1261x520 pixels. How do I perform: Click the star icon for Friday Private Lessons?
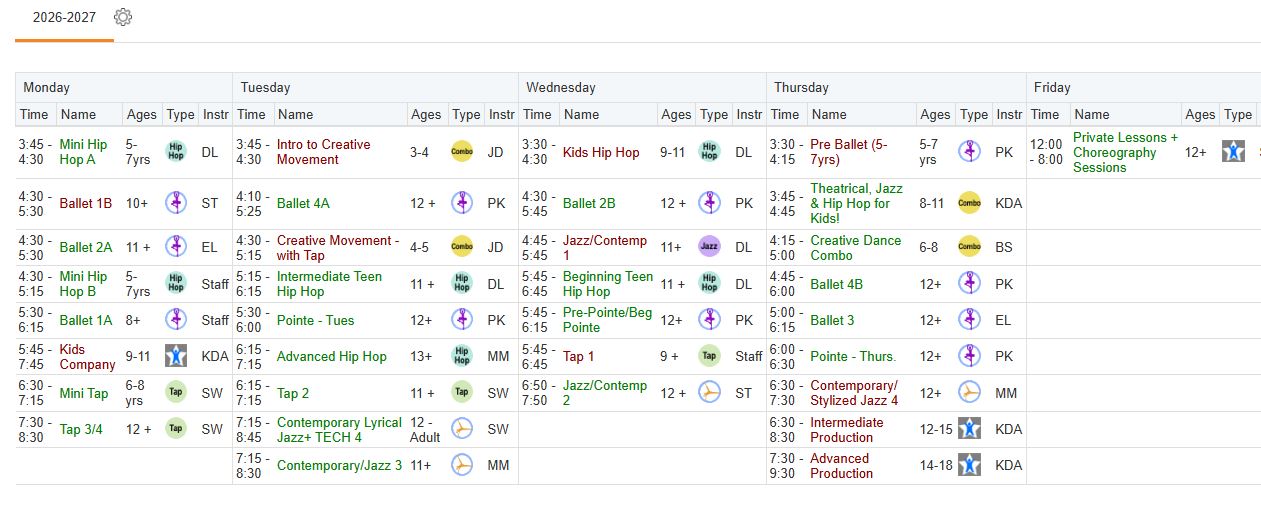[x=1233, y=152]
